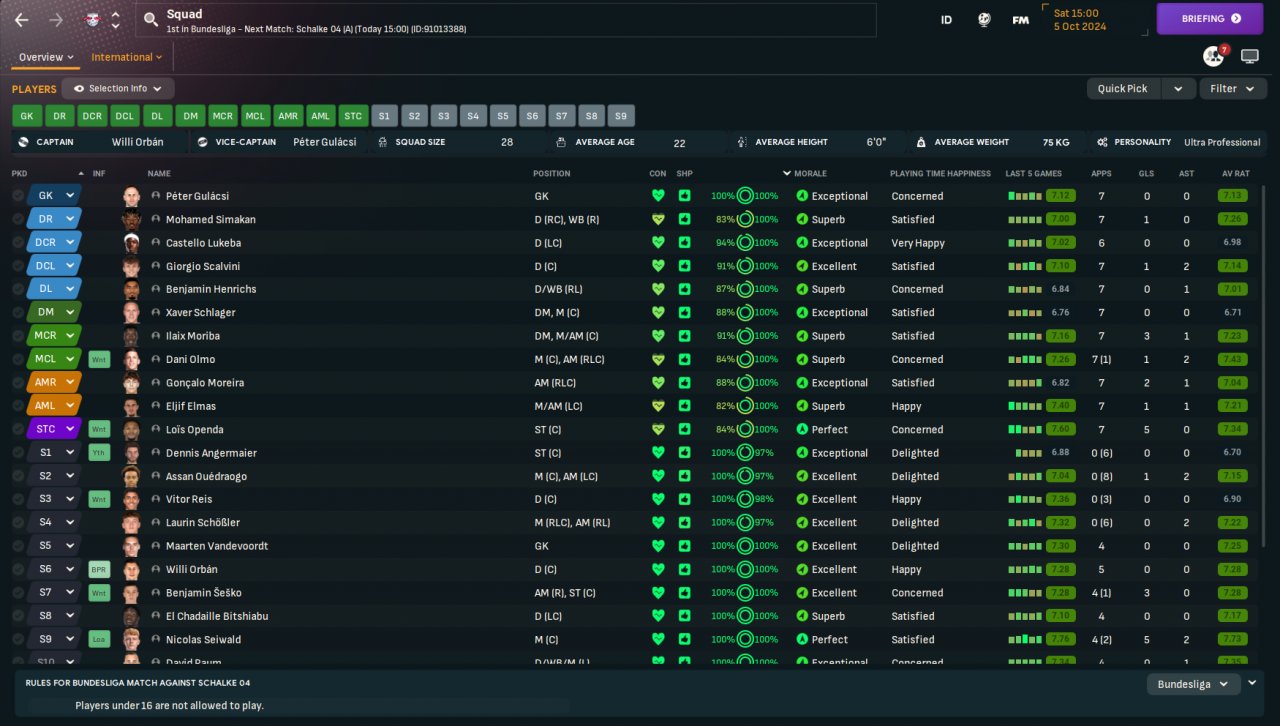The height and width of the screenshot is (726, 1280).
Task: Open S3 slot dropdown for Vitor Reis
Action: 54,499
